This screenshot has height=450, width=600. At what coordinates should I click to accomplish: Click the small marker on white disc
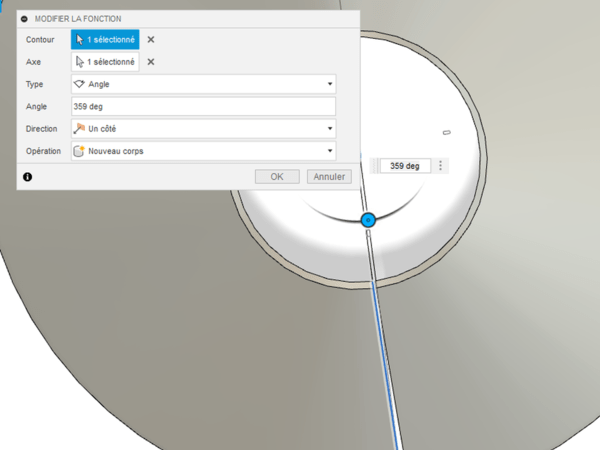click(x=447, y=132)
